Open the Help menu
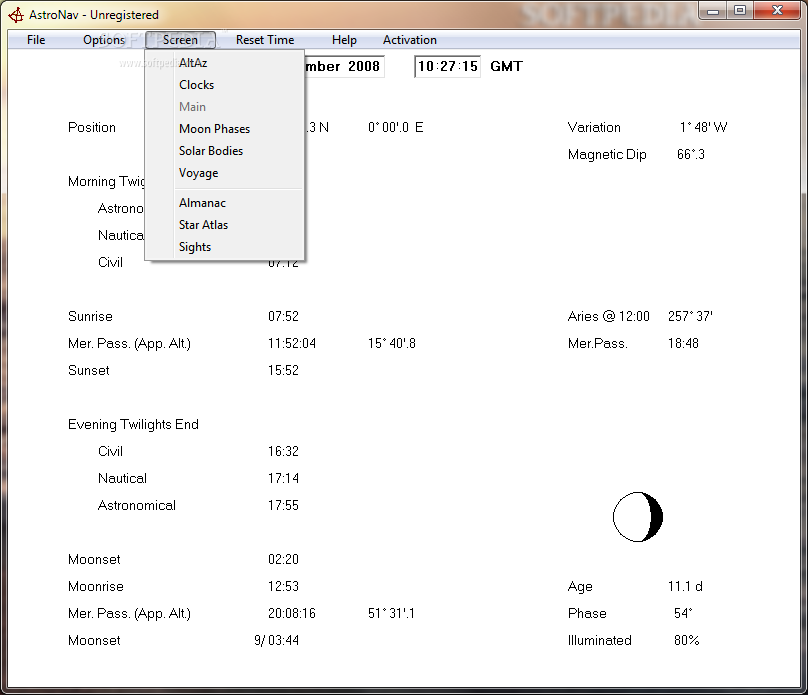The width and height of the screenshot is (808, 695). 344,40
